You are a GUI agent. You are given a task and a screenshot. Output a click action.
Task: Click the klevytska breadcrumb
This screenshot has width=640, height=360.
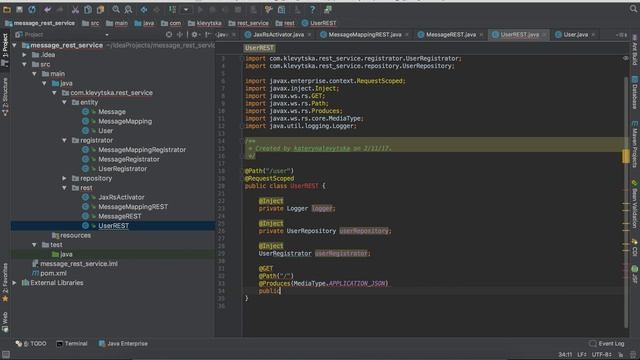tap(205, 23)
